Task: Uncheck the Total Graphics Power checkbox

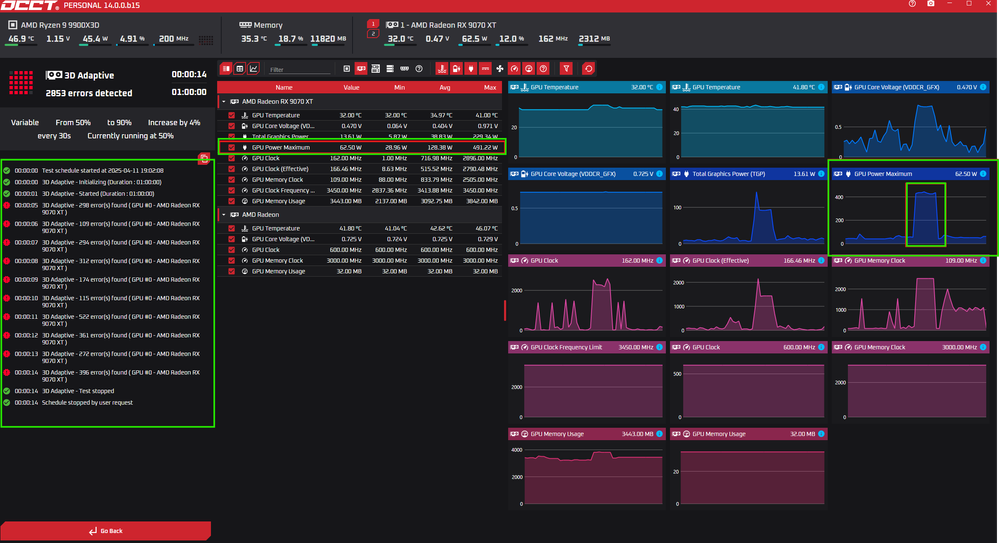Action: [231, 136]
